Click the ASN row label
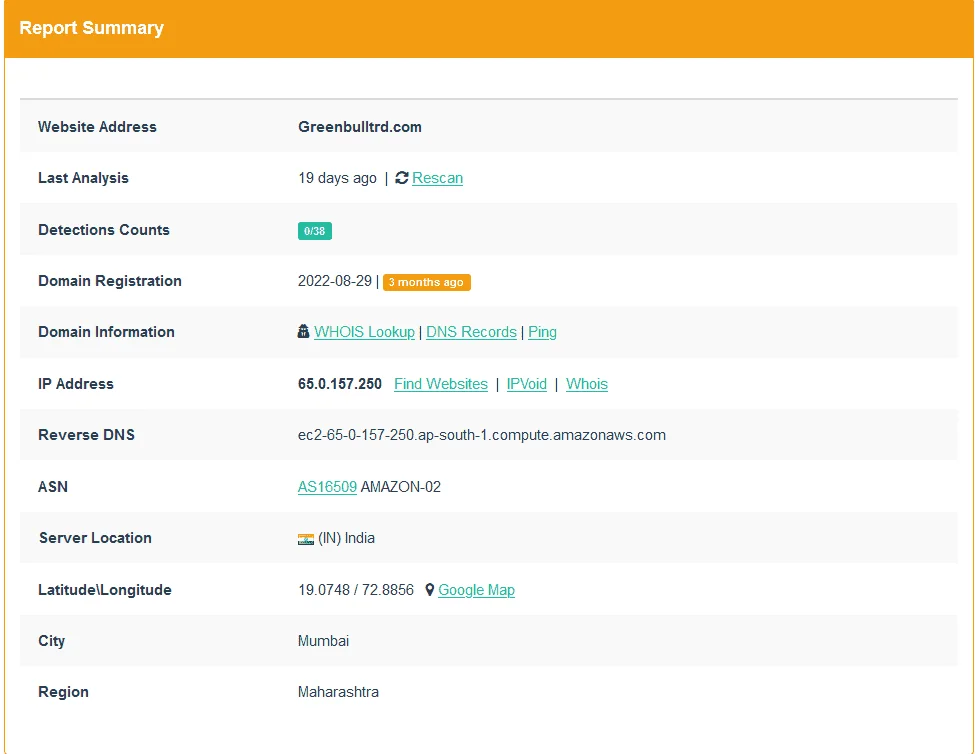 pyautogui.click(x=53, y=487)
